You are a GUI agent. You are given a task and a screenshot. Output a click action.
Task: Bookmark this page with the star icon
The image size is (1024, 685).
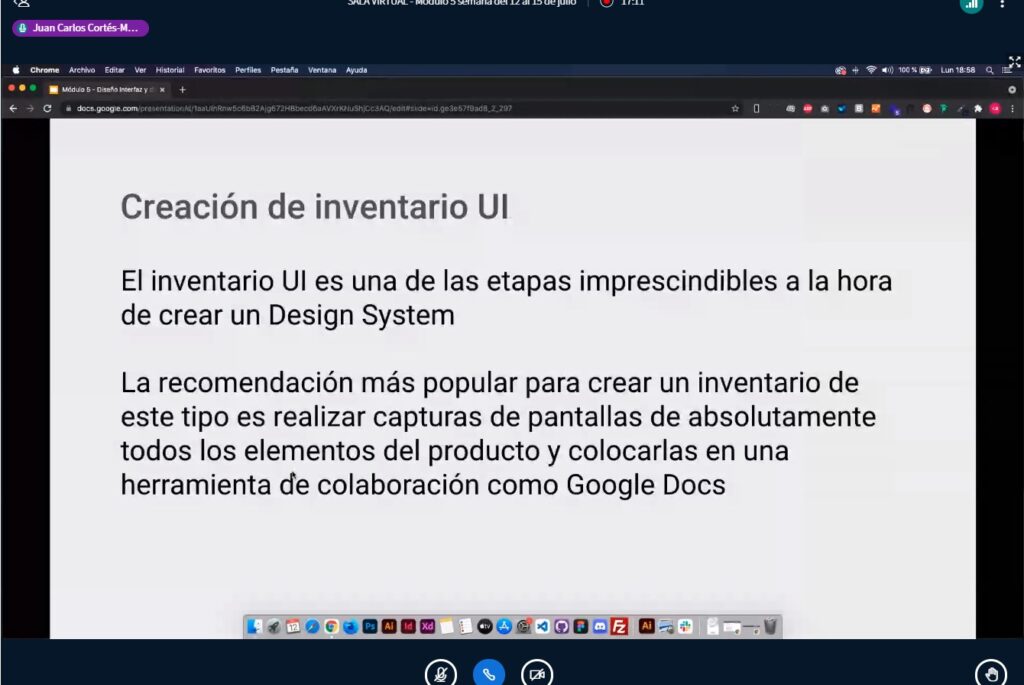pos(735,108)
